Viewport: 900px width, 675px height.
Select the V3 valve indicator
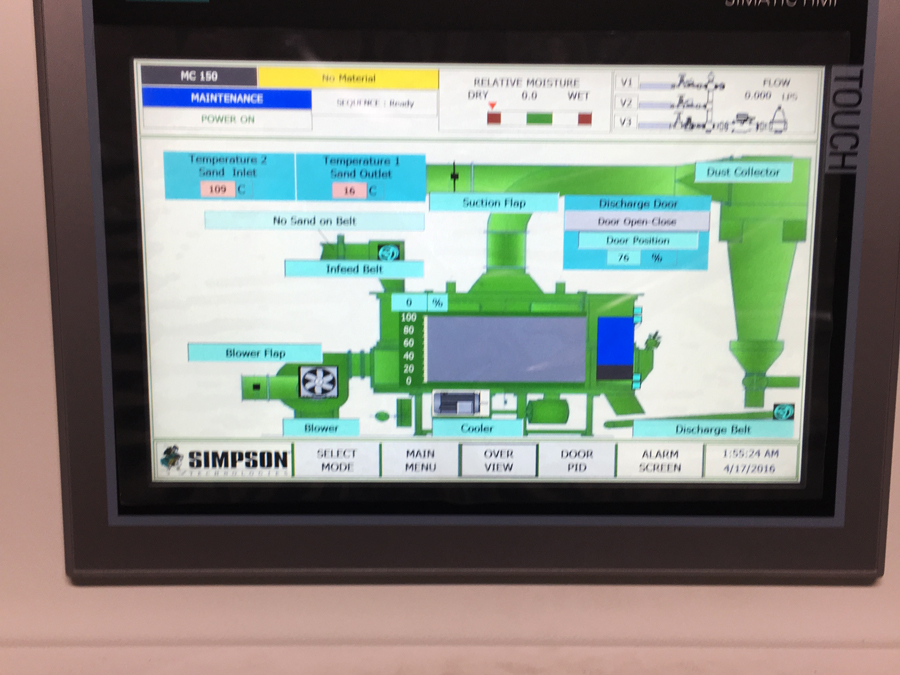click(x=626, y=122)
